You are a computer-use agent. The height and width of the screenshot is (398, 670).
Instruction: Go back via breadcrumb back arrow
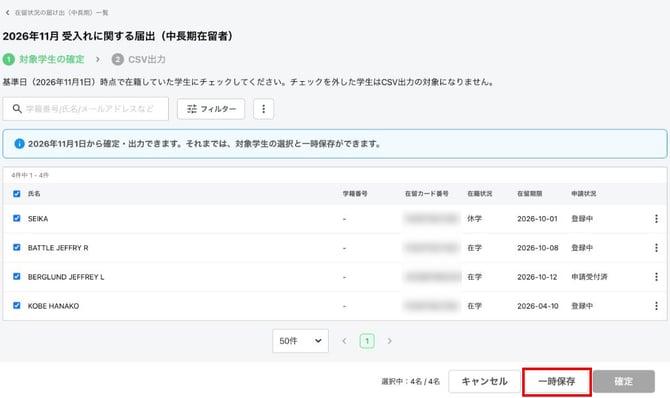(7, 13)
